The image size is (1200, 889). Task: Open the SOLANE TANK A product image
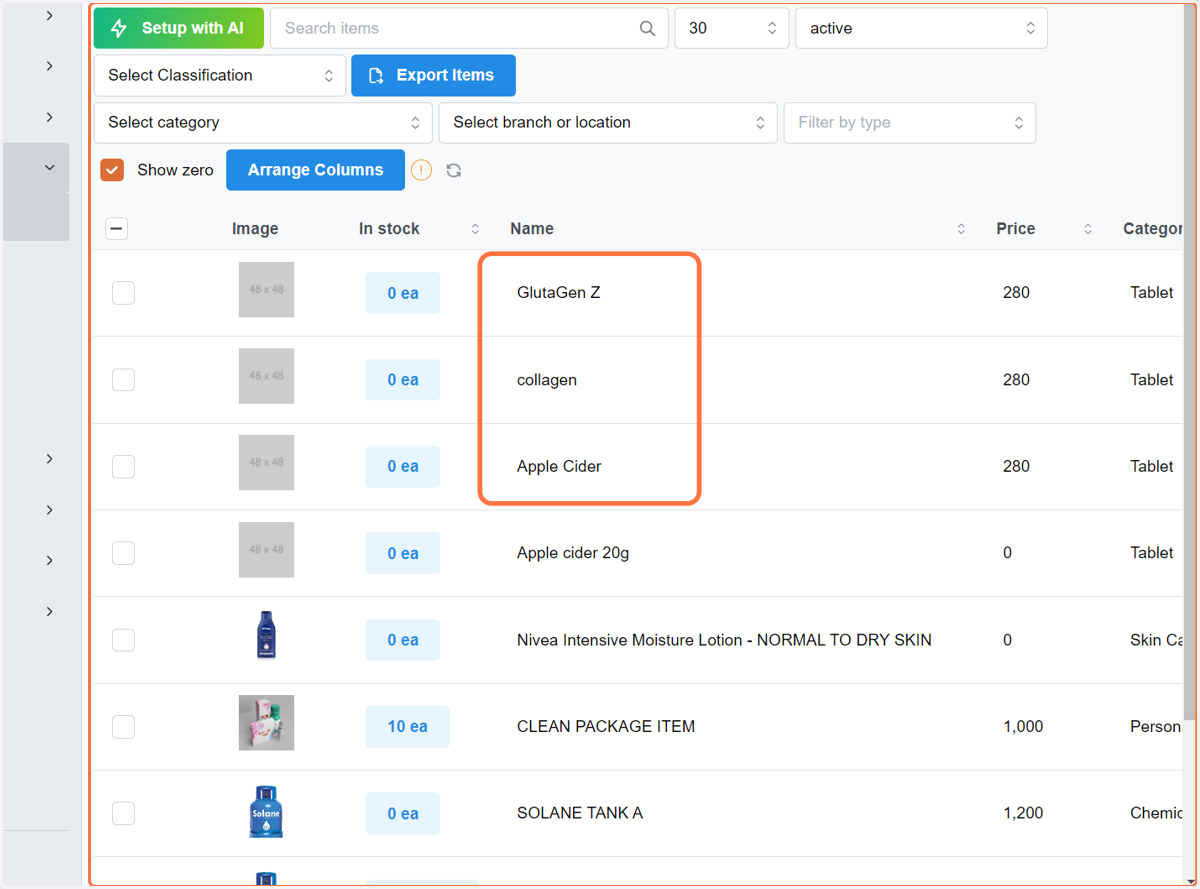266,810
